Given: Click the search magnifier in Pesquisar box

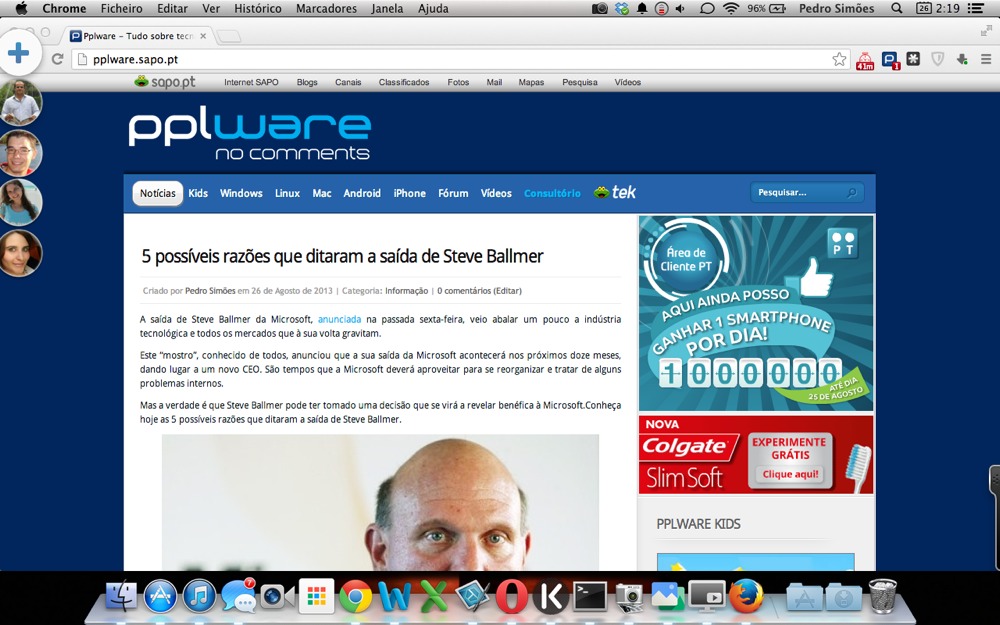Looking at the screenshot, I should coord(851,193).
